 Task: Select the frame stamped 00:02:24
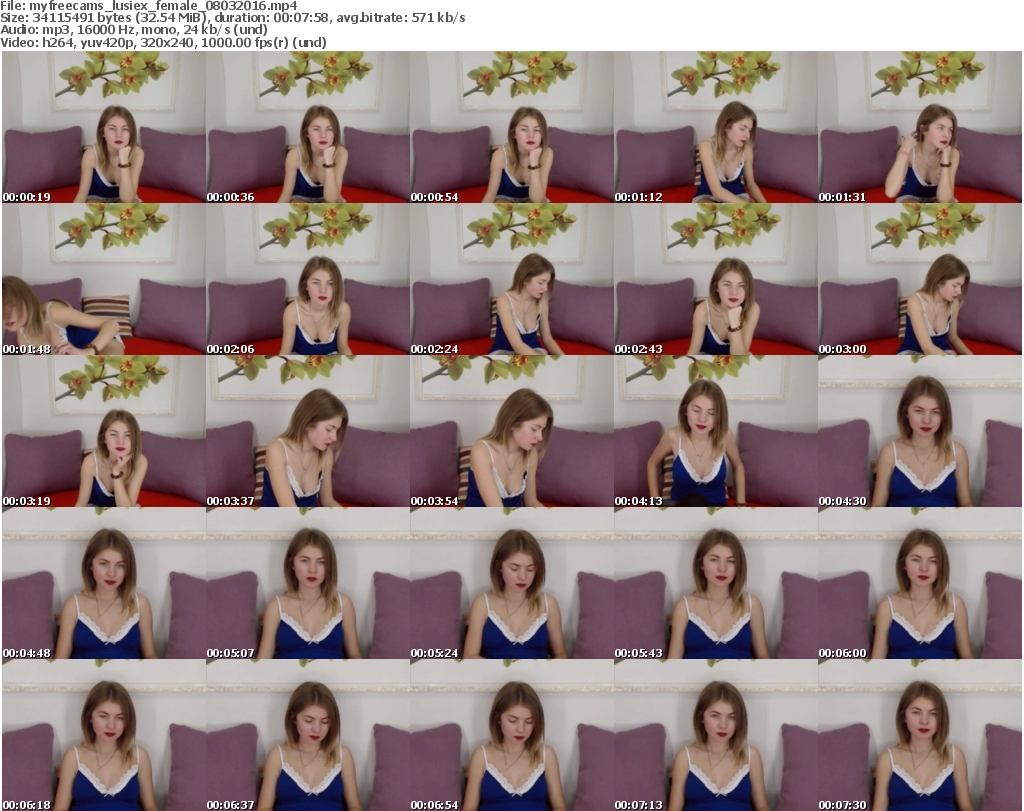(512, 279)
